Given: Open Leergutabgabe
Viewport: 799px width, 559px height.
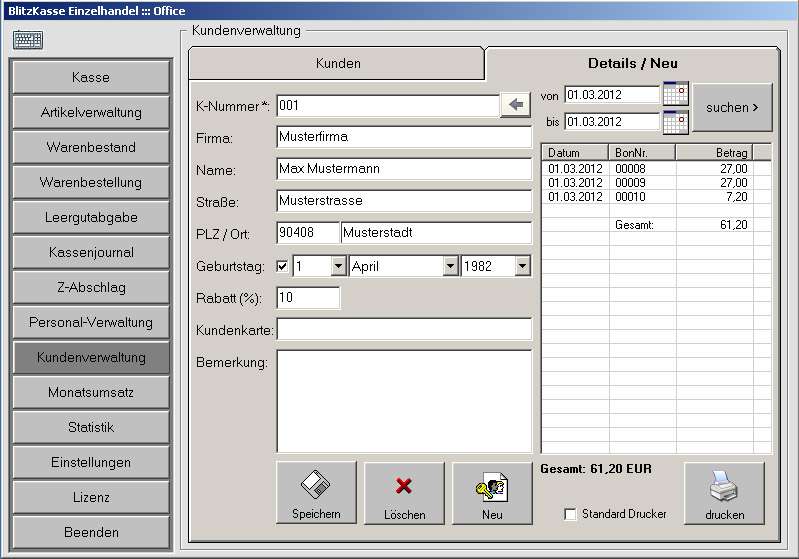Looking at the screenshot, I should (x=91, y=217).
